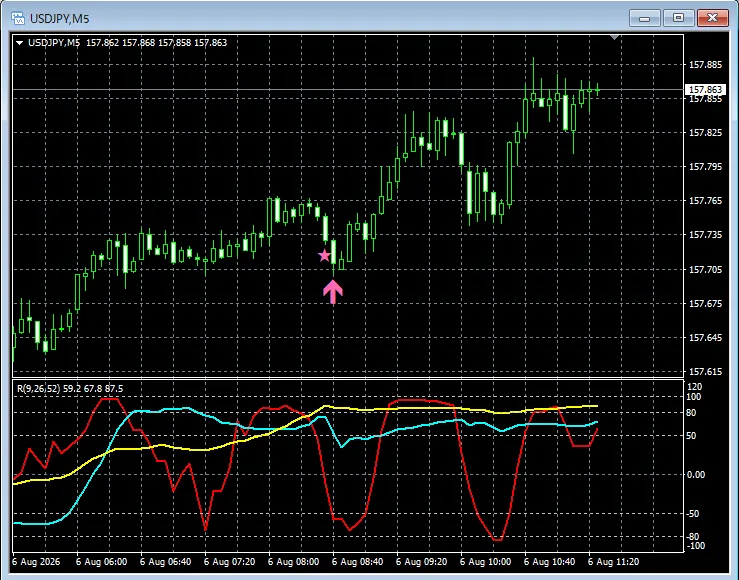Click the MetaTrader chart icon in title bar
This screenshot has height=580, width=739.
pos(18,18)
